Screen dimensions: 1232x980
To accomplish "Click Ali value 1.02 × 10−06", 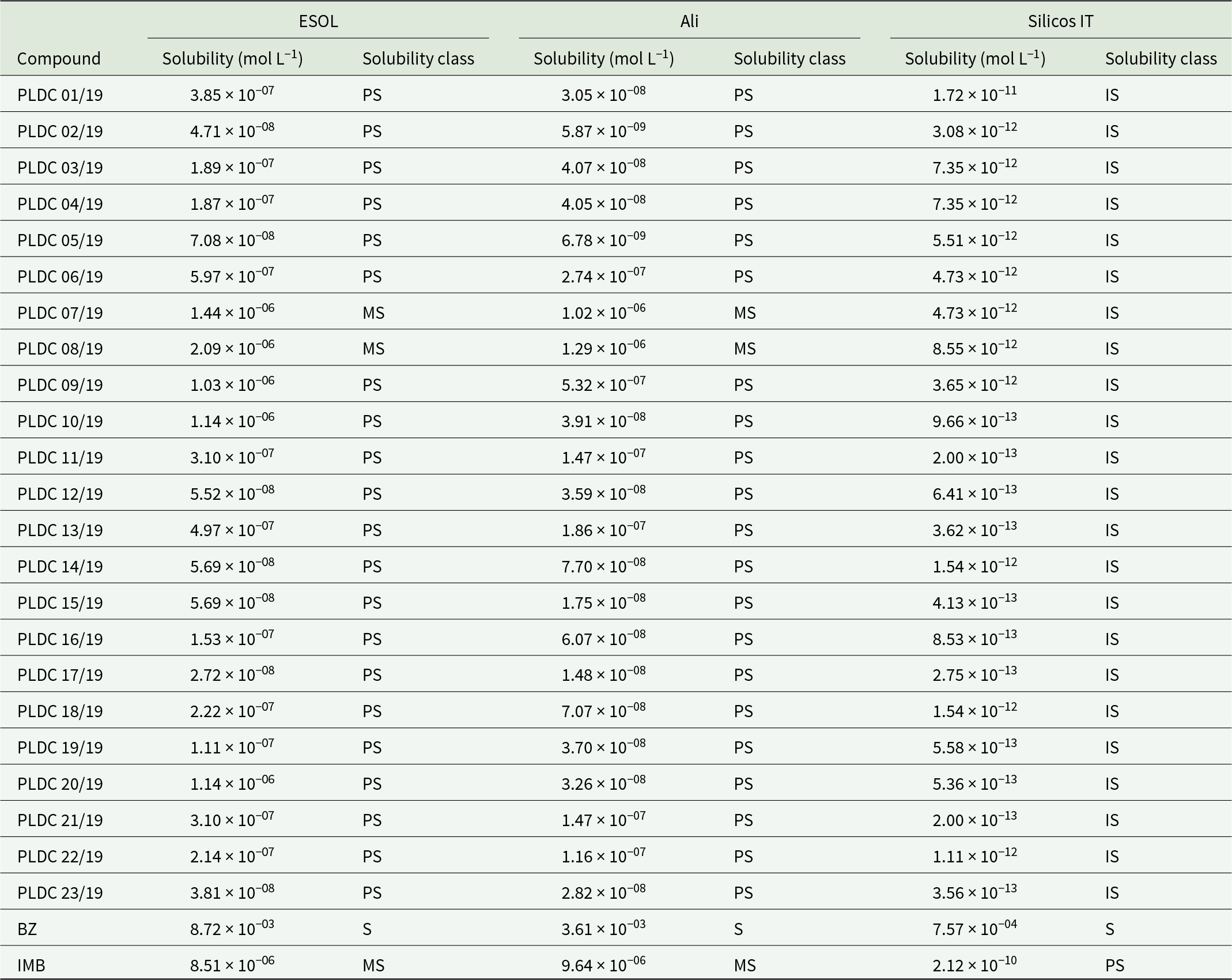I will (x=603, y=311).
